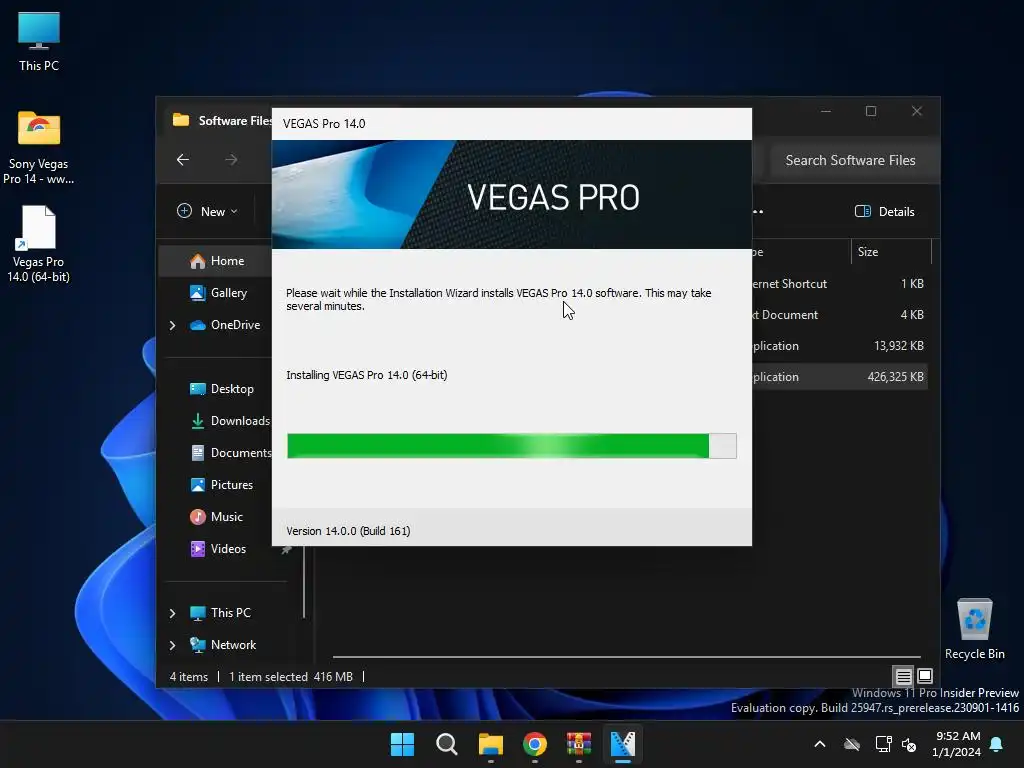Expand the Network tree node
The width and height of the screenshot is (1024, 768).
click(172, 645)
